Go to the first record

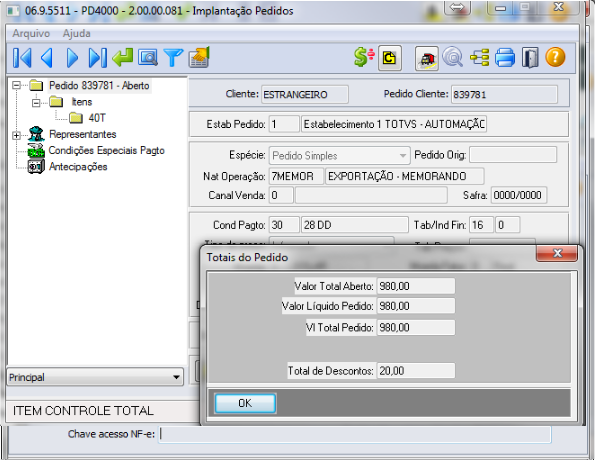pos(22,58)
